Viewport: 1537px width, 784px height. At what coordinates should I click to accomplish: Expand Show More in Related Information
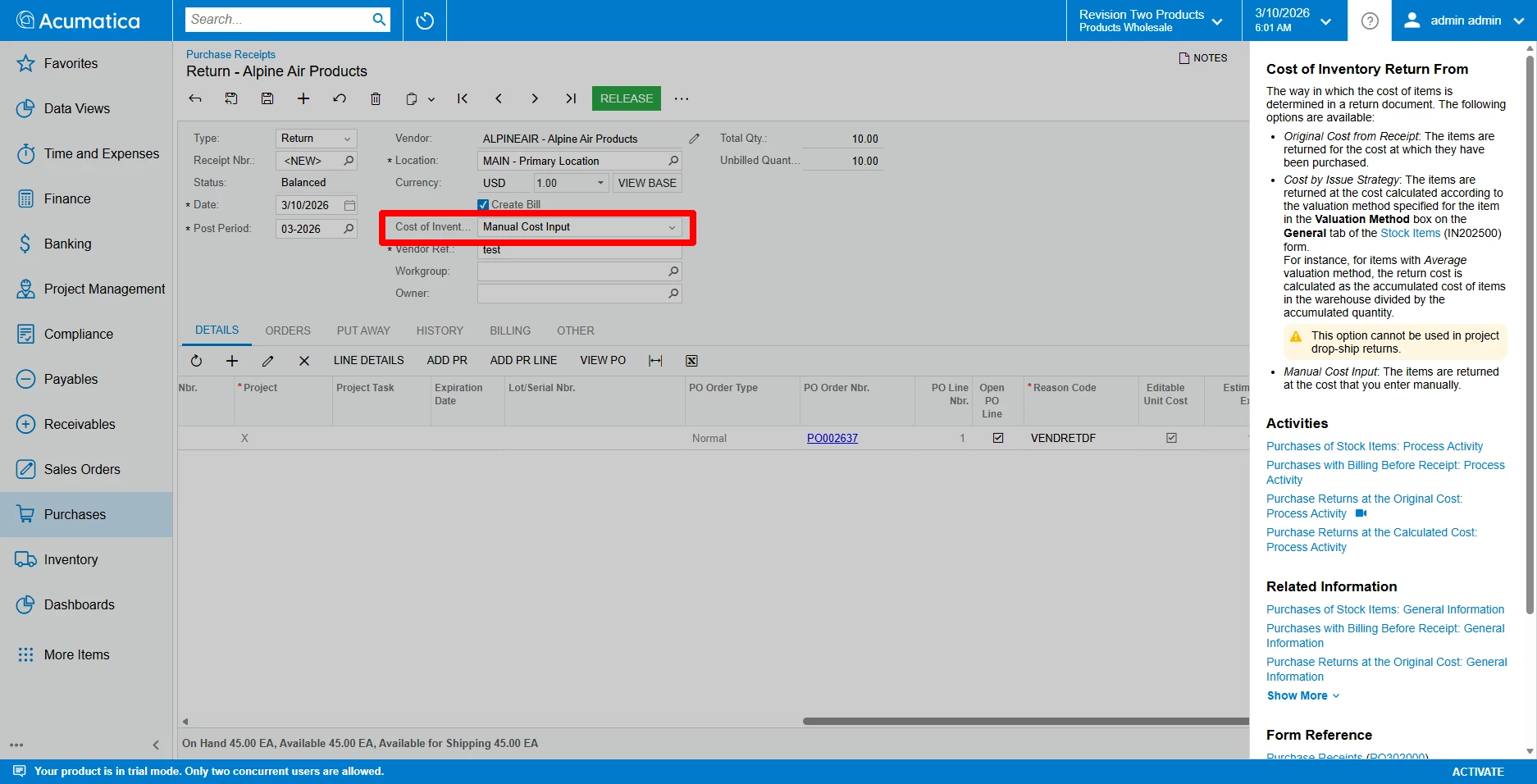tap(1303, 695)
